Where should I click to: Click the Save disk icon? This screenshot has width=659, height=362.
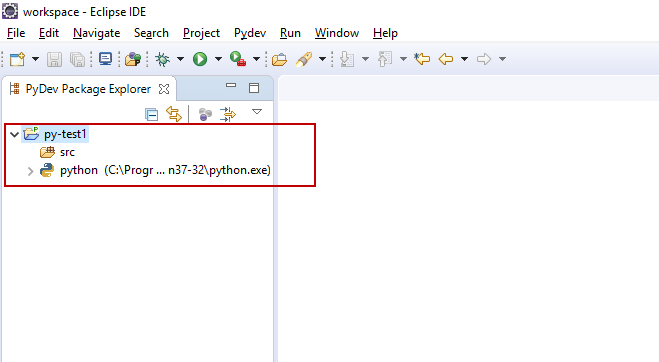(x=54, y=59)
